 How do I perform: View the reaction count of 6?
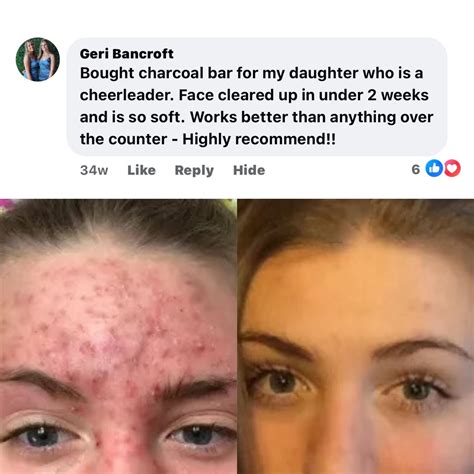click(x=415, y=169)
